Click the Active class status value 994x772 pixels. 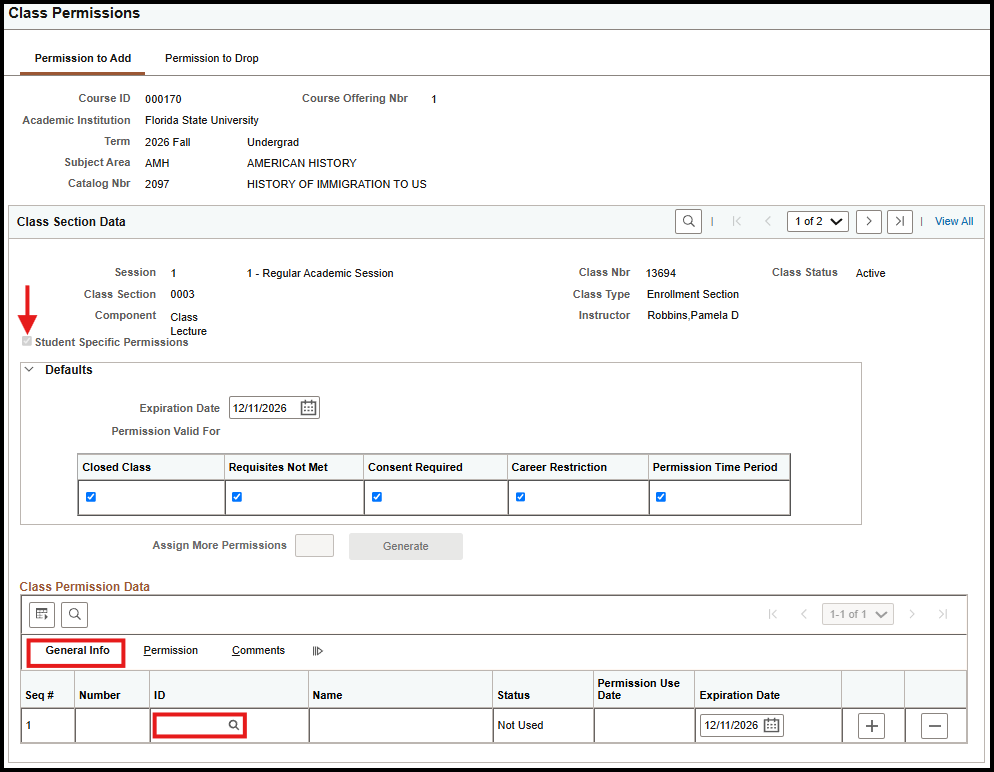click(x=870, y=273)
